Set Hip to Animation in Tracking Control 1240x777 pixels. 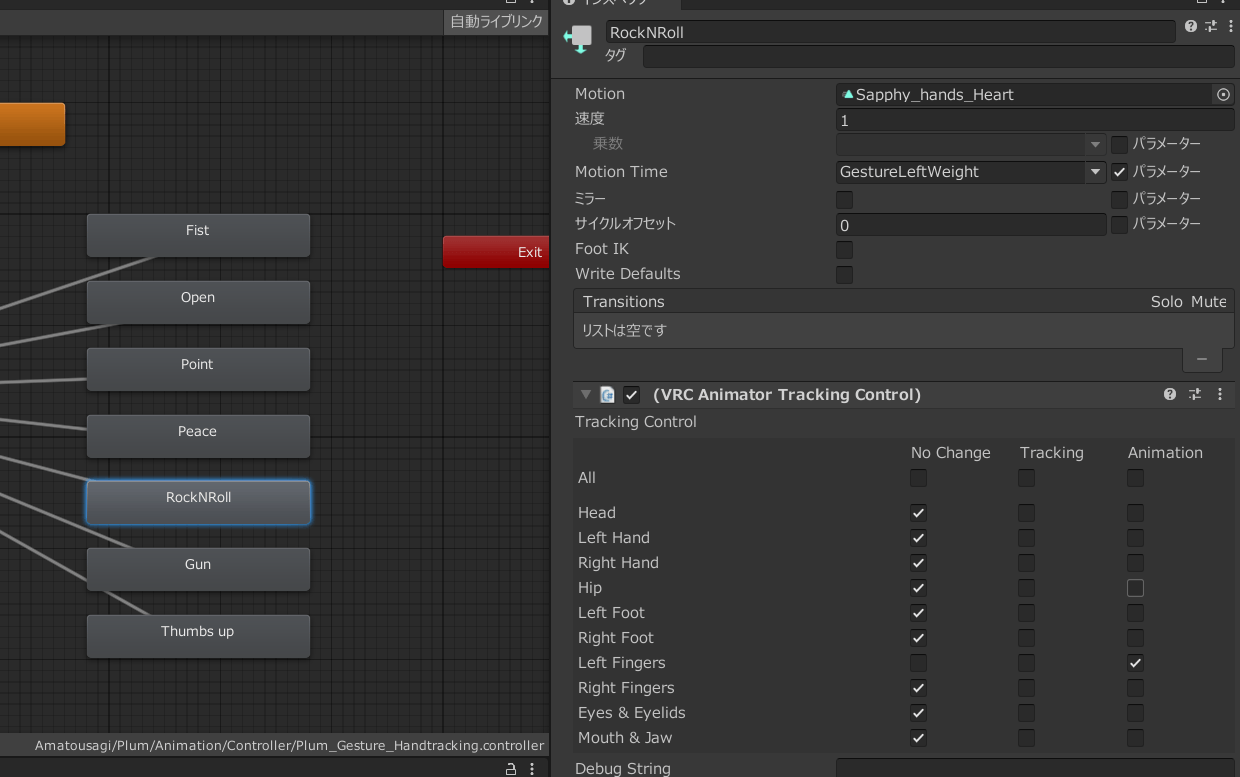[x=1135, y=588]
